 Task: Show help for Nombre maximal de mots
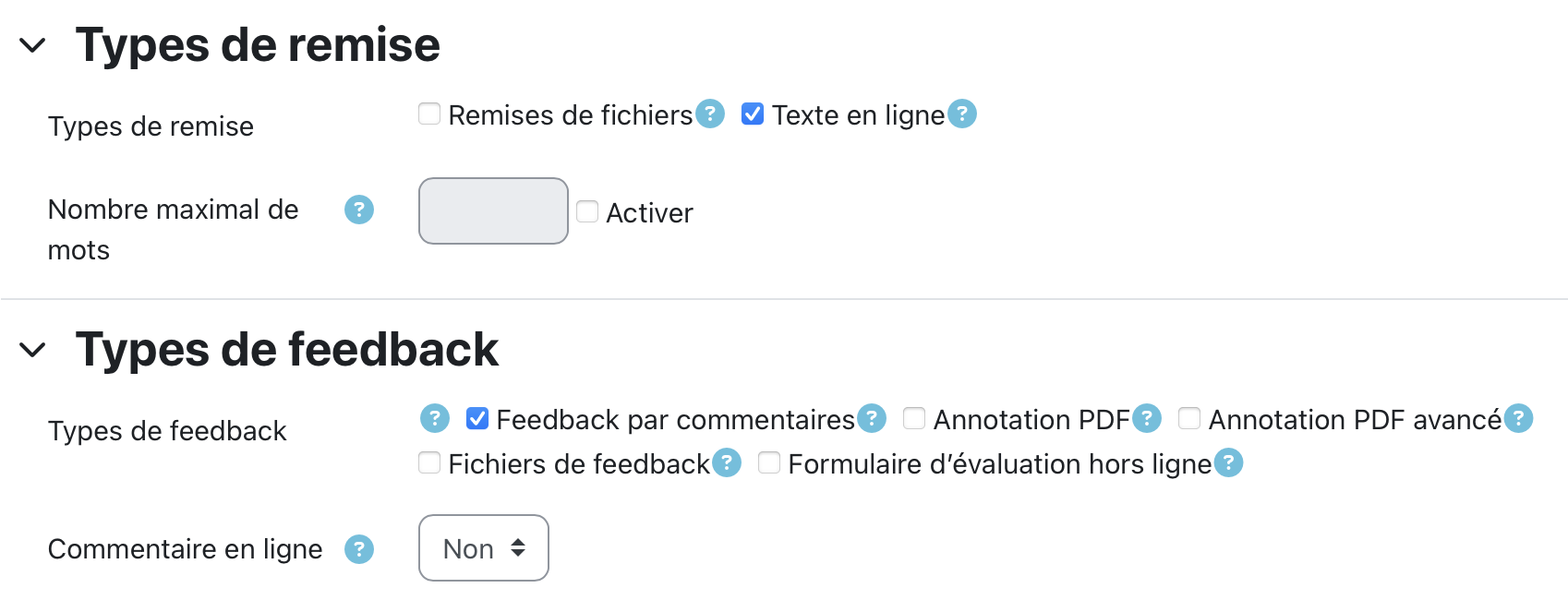[x=359, y=210]
